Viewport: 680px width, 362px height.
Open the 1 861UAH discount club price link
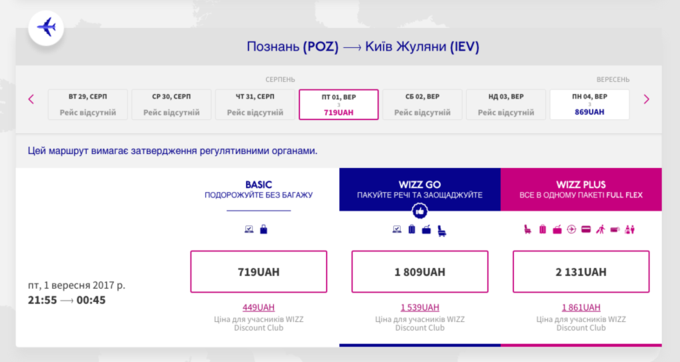581,307
